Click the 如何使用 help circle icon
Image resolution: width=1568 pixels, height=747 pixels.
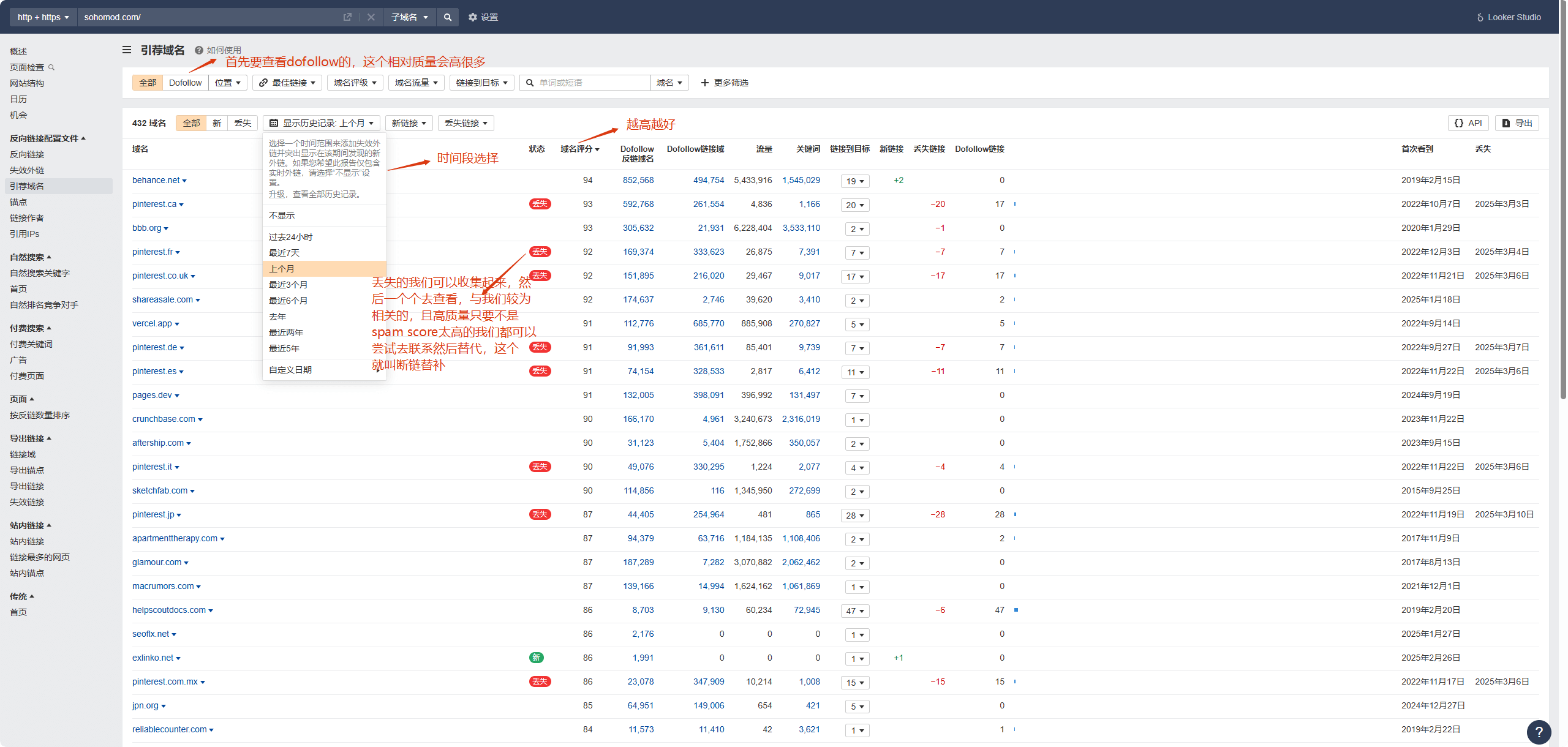coord(198,50)
